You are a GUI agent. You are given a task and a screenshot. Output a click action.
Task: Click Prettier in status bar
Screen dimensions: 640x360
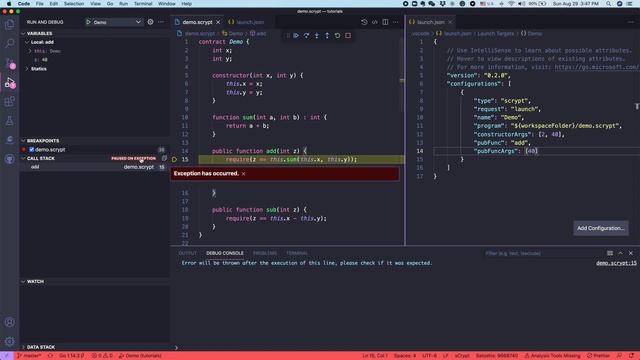coord(598,356)
